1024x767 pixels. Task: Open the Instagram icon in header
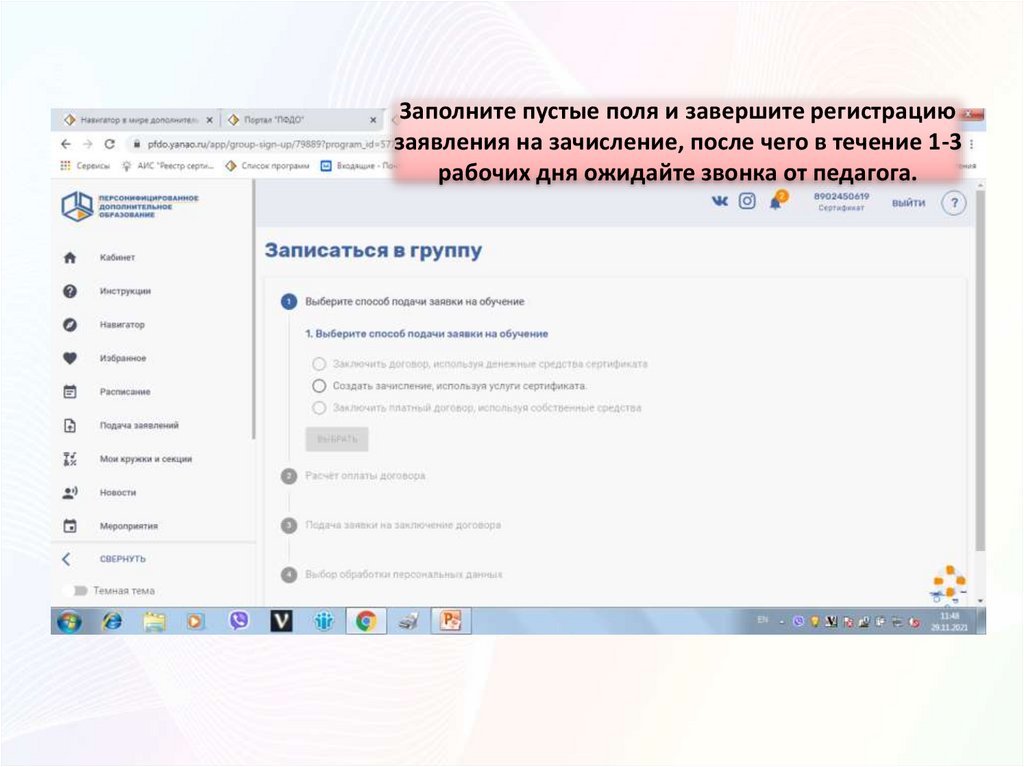click(747, 201)
